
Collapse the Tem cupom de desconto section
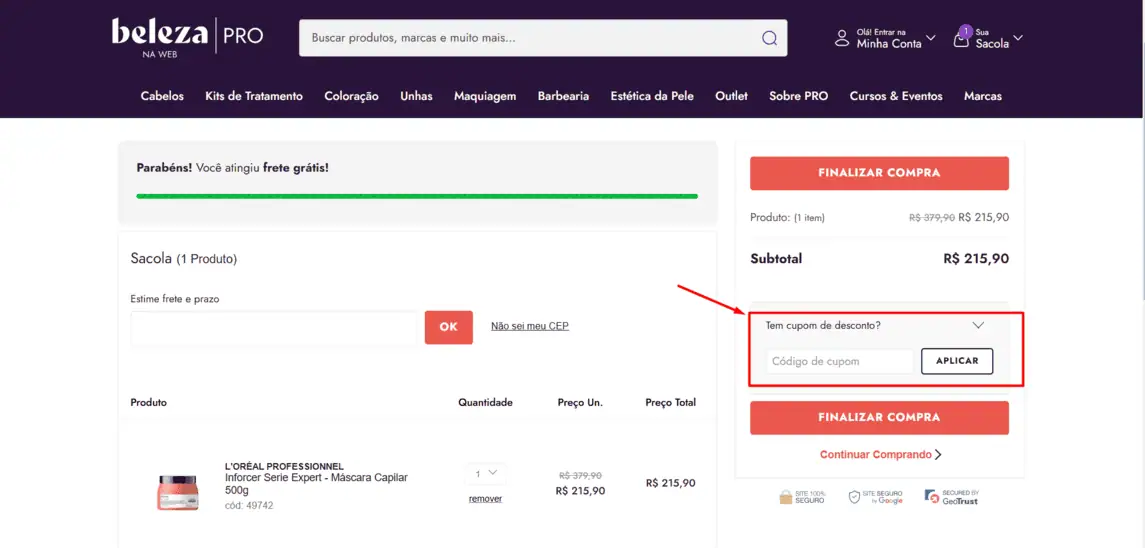[978, 325]
